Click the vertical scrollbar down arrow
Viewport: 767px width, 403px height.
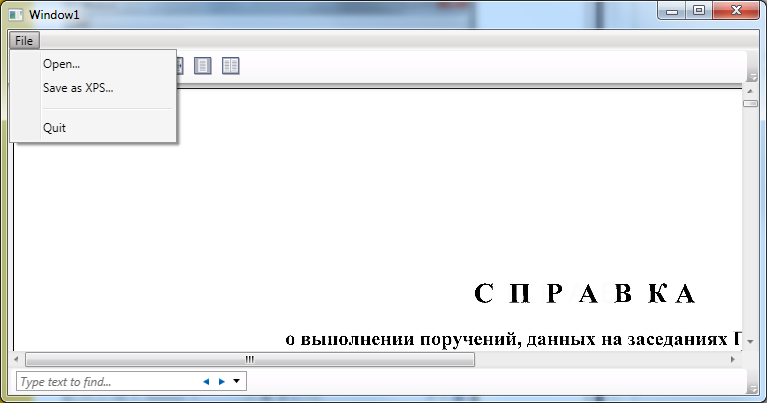[750, 341]
